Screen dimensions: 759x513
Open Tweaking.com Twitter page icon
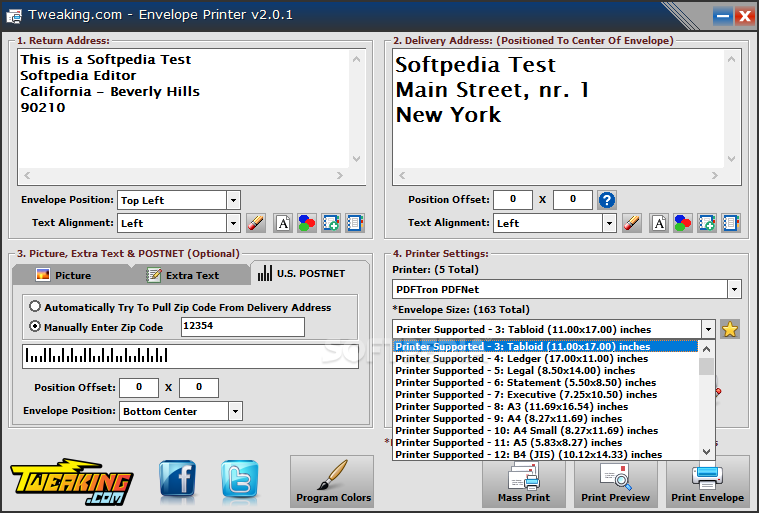point(240,478)
